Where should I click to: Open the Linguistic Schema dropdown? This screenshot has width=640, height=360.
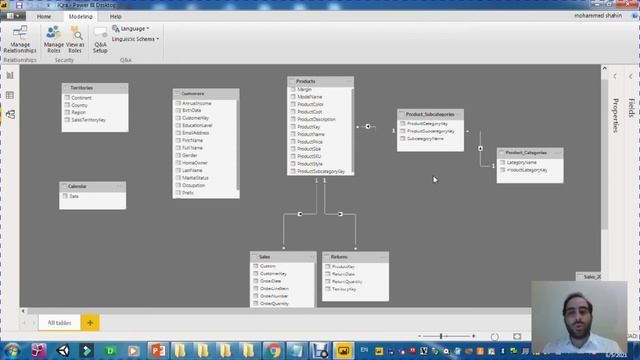pos(135,39)
